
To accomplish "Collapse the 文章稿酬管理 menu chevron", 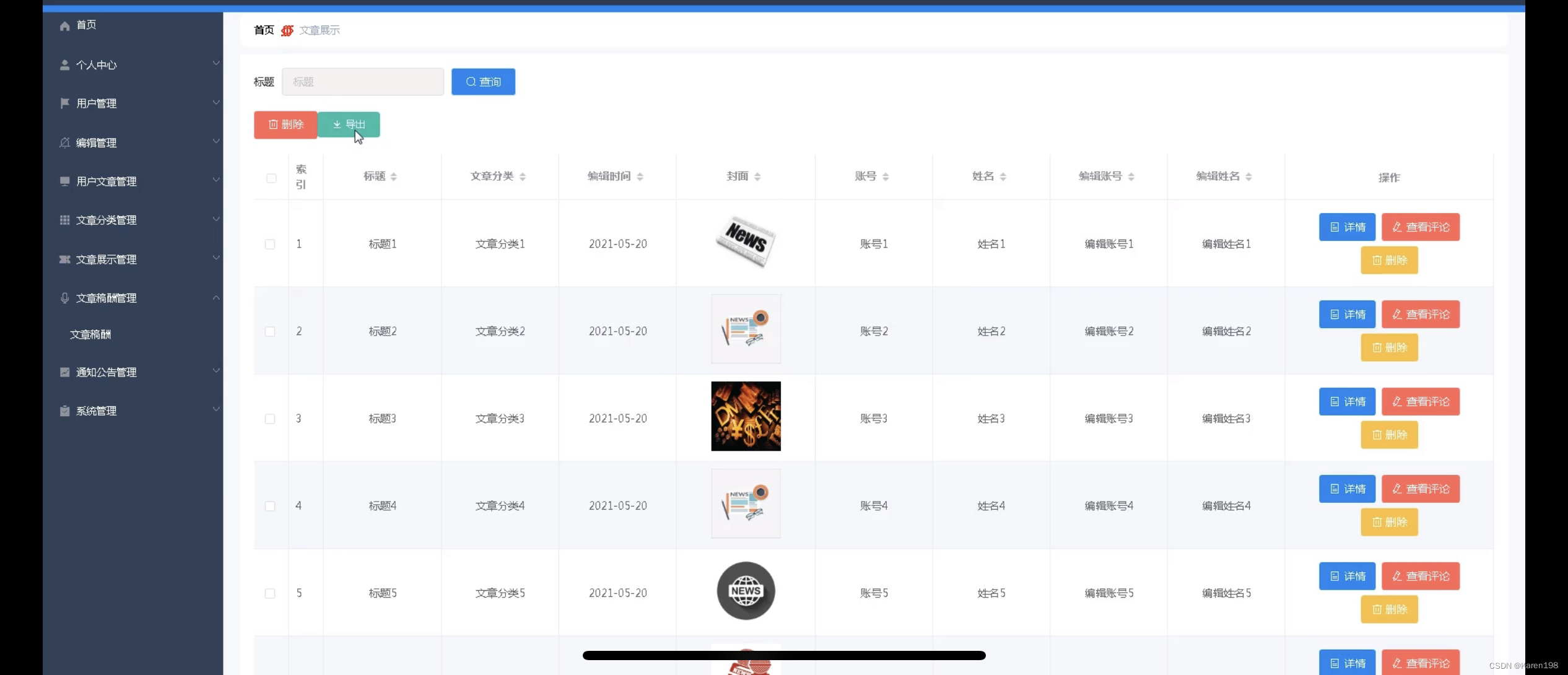I will click(216, 298).
